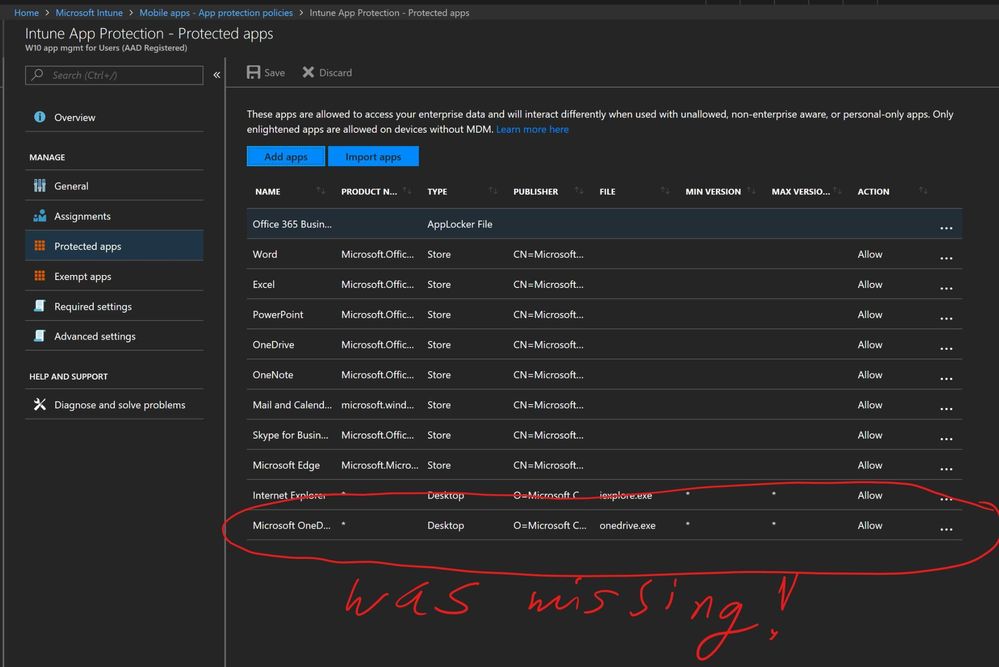Select the Microsoft OneD... name cell

[x=291, y=525]
